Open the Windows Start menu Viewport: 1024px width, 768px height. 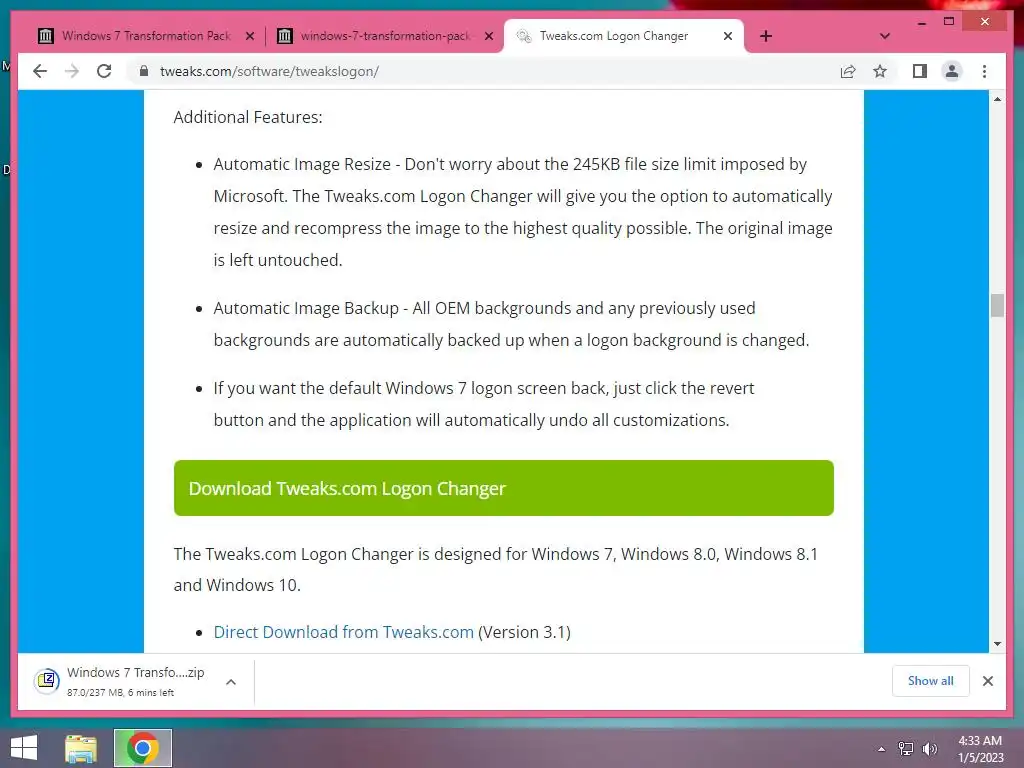point(24,748)
